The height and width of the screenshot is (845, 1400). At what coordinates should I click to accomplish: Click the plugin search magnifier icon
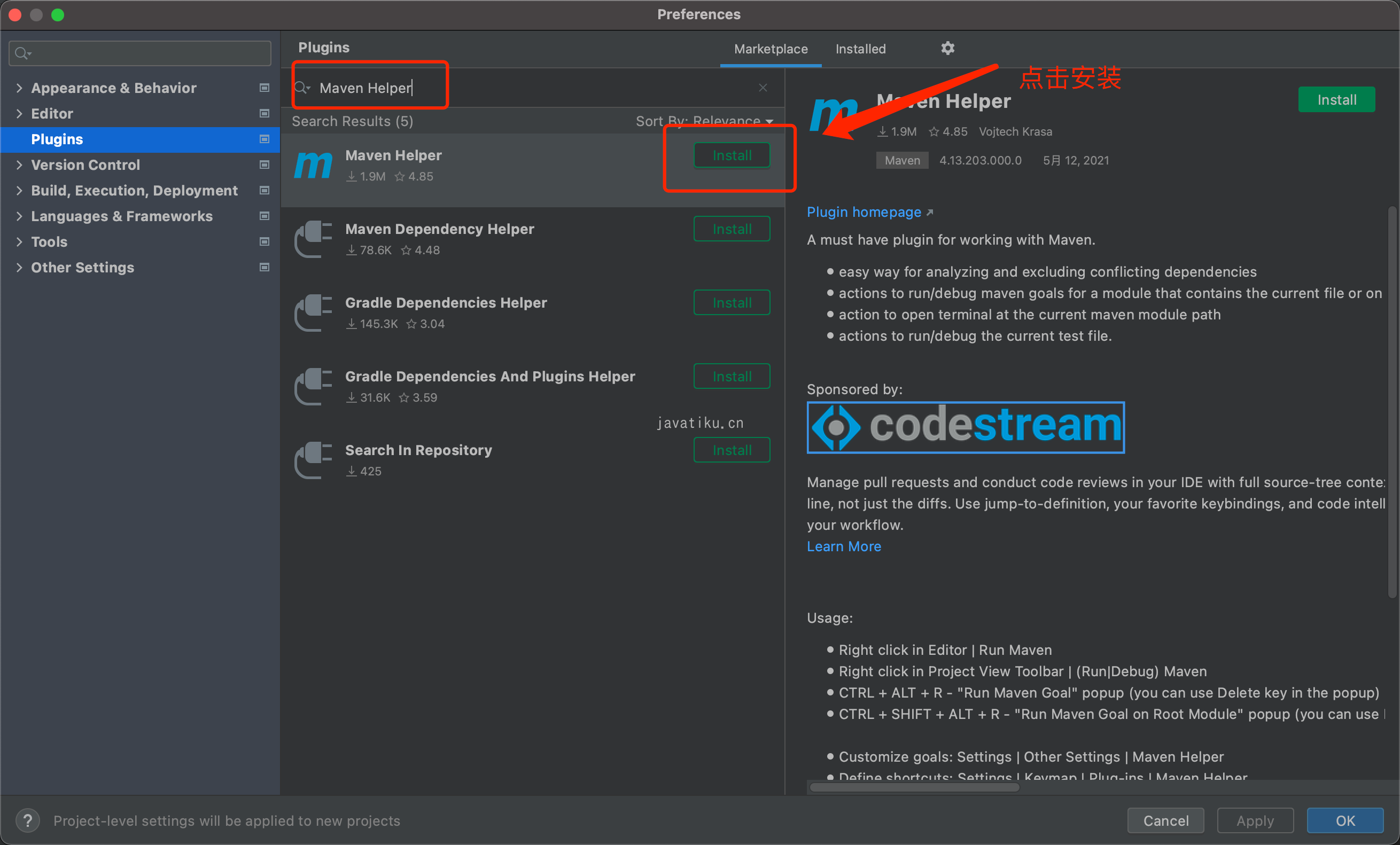pyautogui.click(x=302, y=88)
